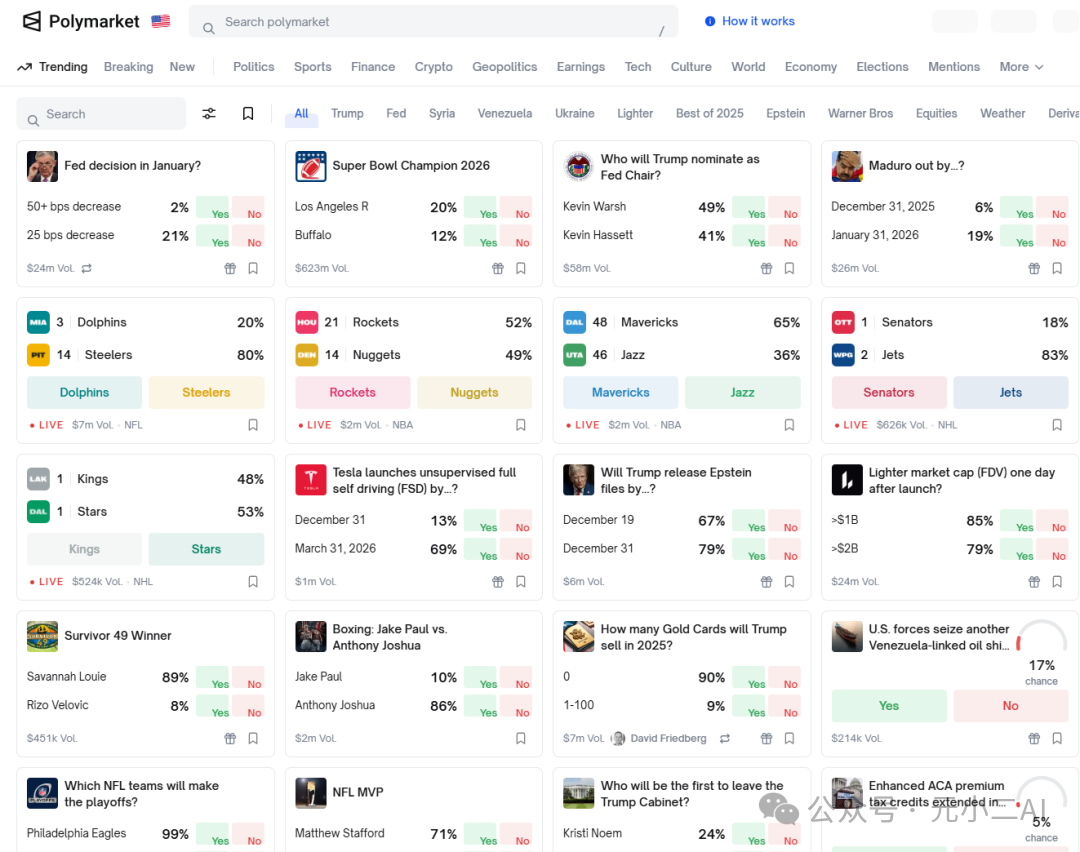Buy No on Venezuela-linked oil ship seizure

(1010, 706)
